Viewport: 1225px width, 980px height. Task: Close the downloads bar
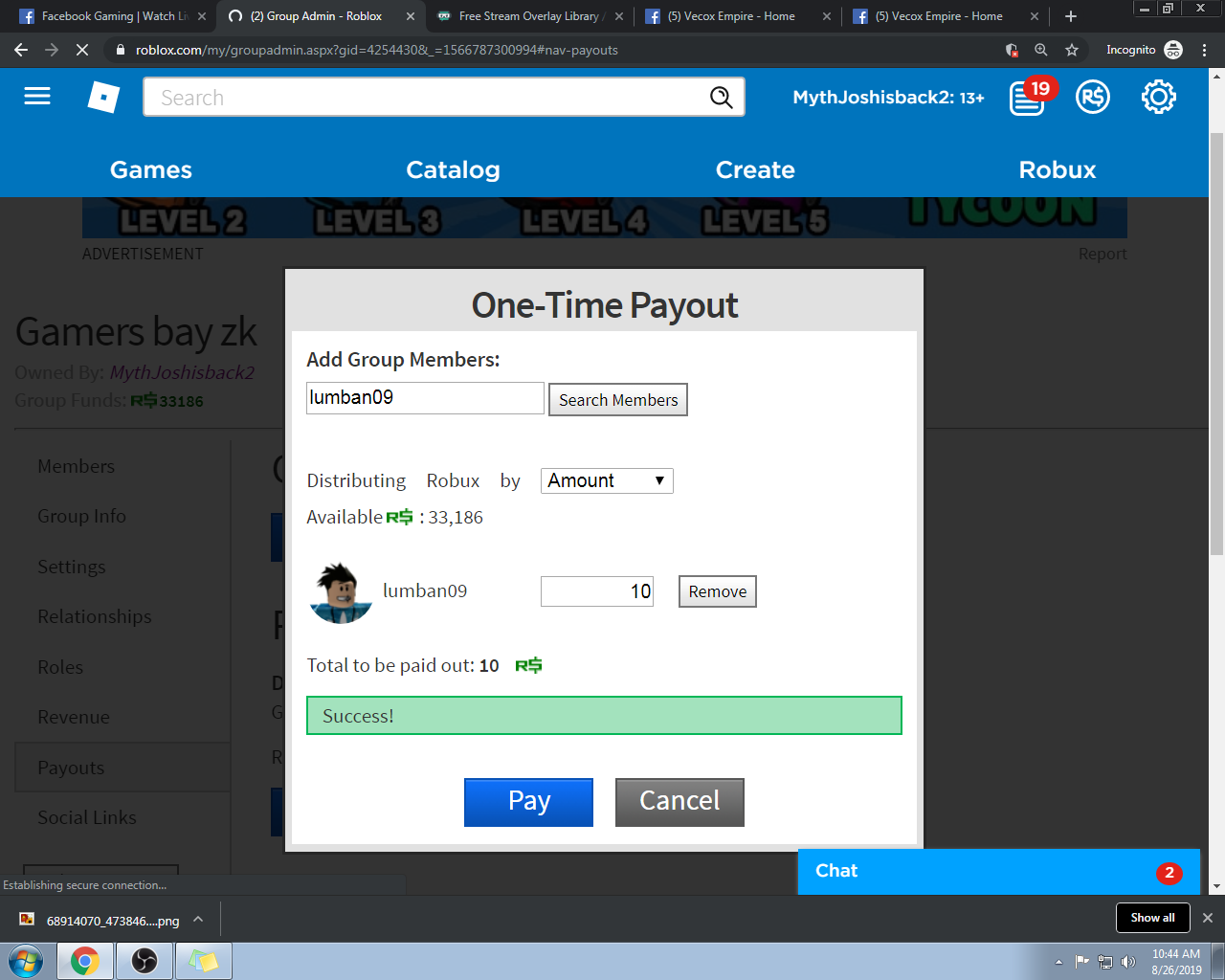1208,918
